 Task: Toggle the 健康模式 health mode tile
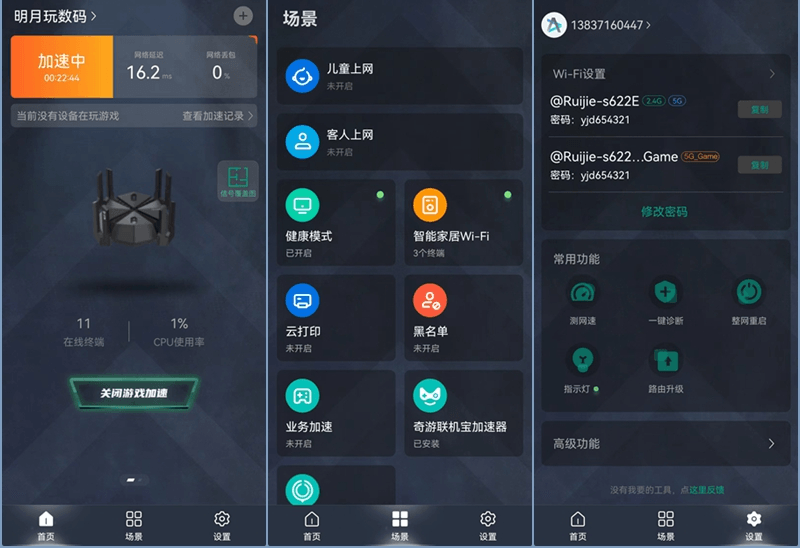pos(336,222)
